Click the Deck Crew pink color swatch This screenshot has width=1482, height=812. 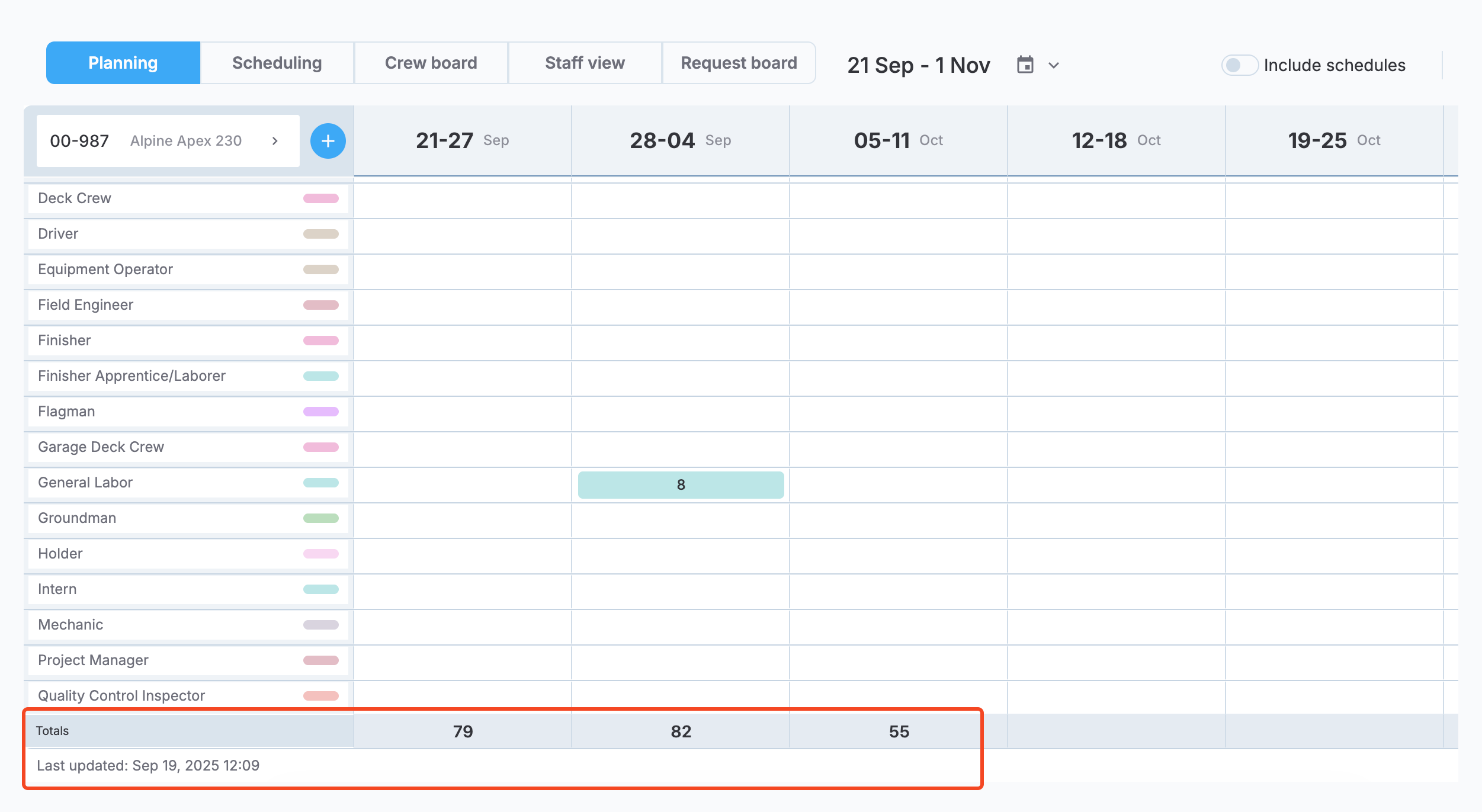pos(320,198)
